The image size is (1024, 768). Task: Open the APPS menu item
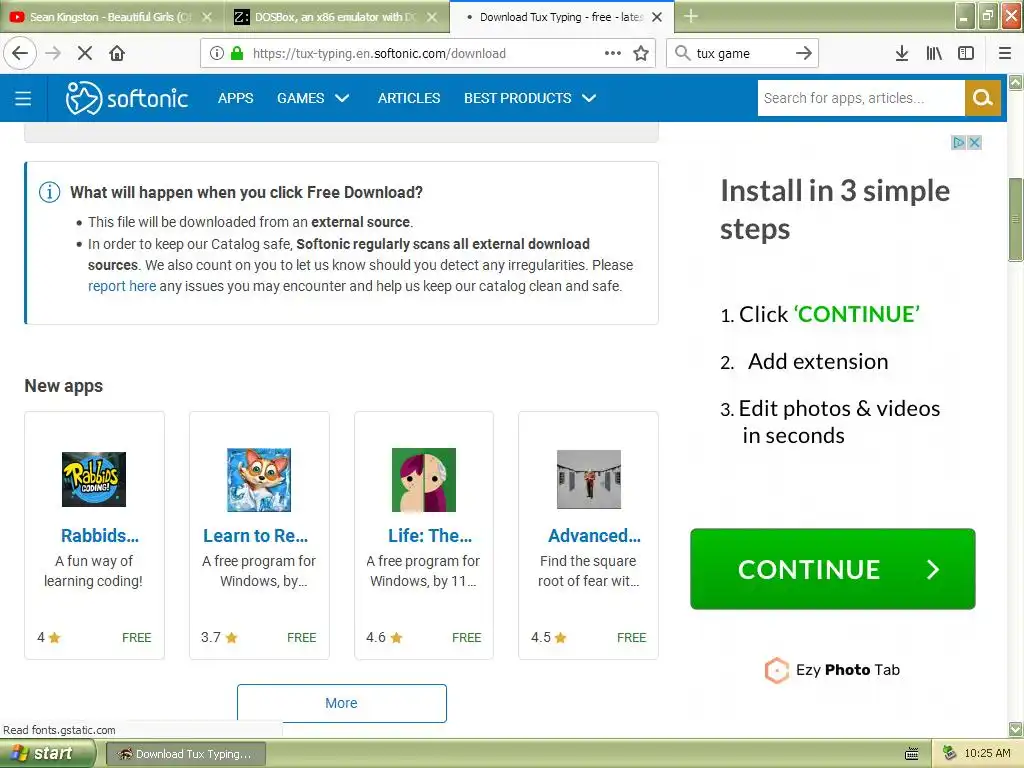point(235,98)
